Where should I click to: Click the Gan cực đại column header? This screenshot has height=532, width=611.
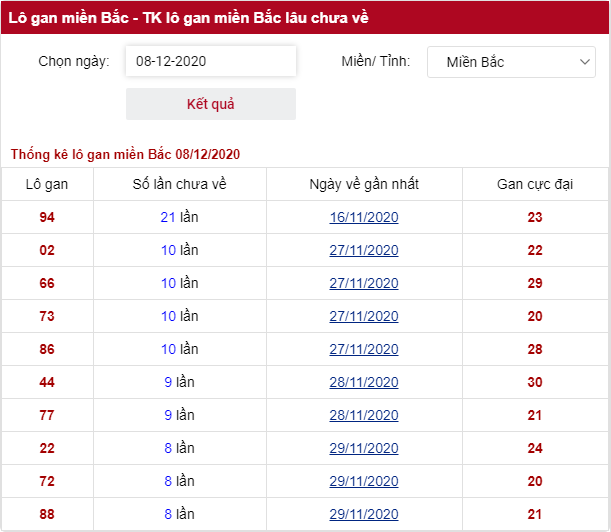tap(535, 184)
